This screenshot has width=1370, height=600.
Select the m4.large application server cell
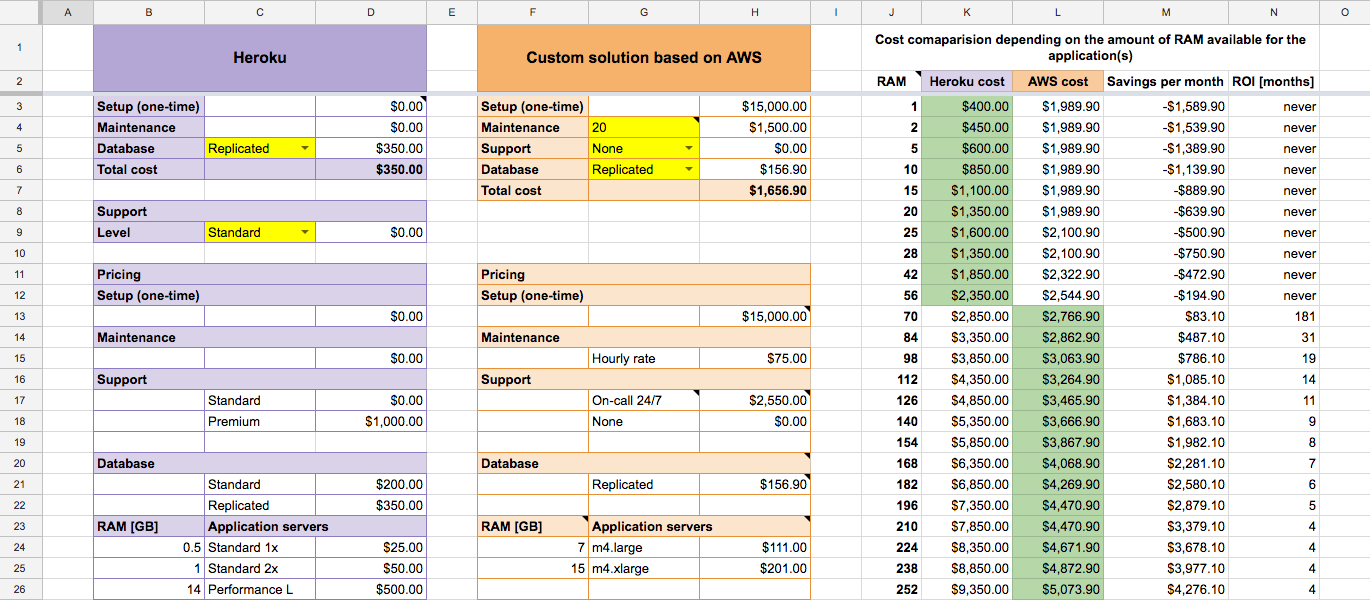pos(643,547)
